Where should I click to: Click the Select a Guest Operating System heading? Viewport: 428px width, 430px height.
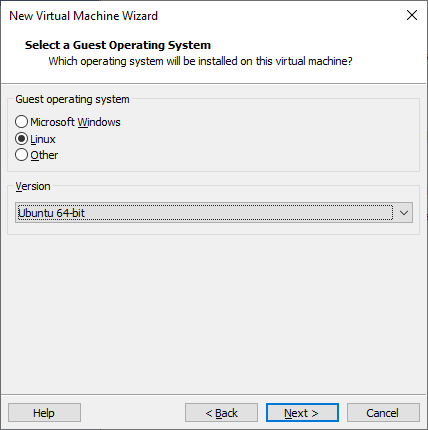(118, 45)
